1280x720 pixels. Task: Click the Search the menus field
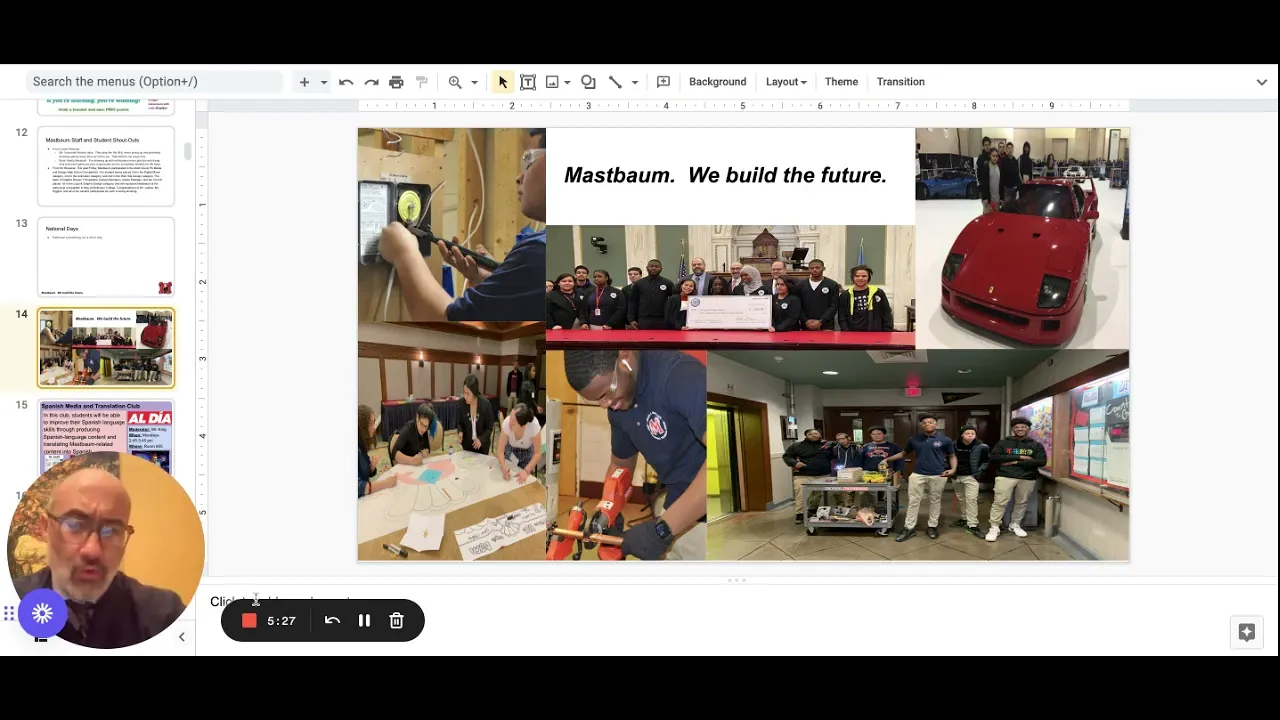(x=155, y=82)
